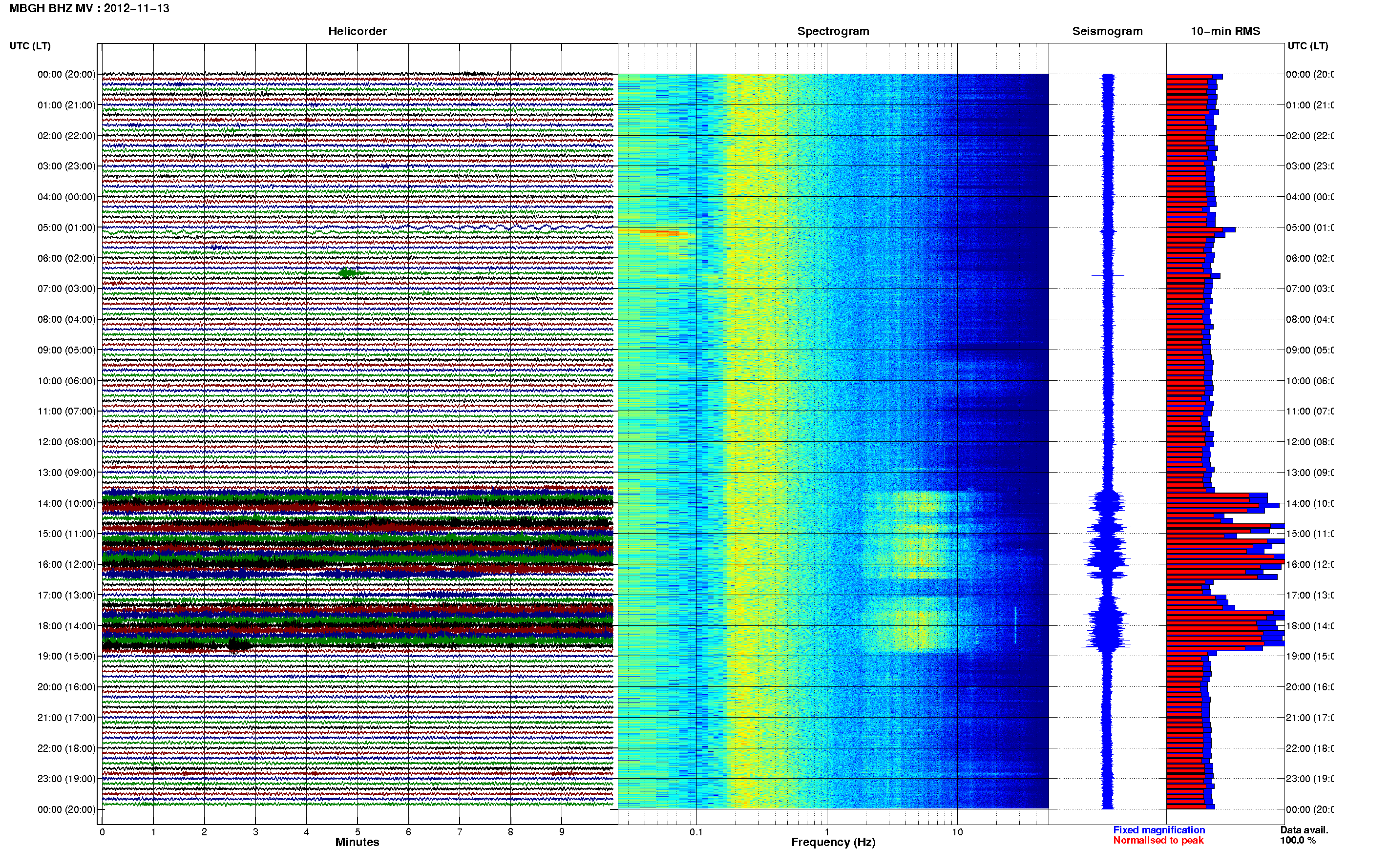Click the 16:00 (12:00) left time label
1389x868 pixels.
66,564
